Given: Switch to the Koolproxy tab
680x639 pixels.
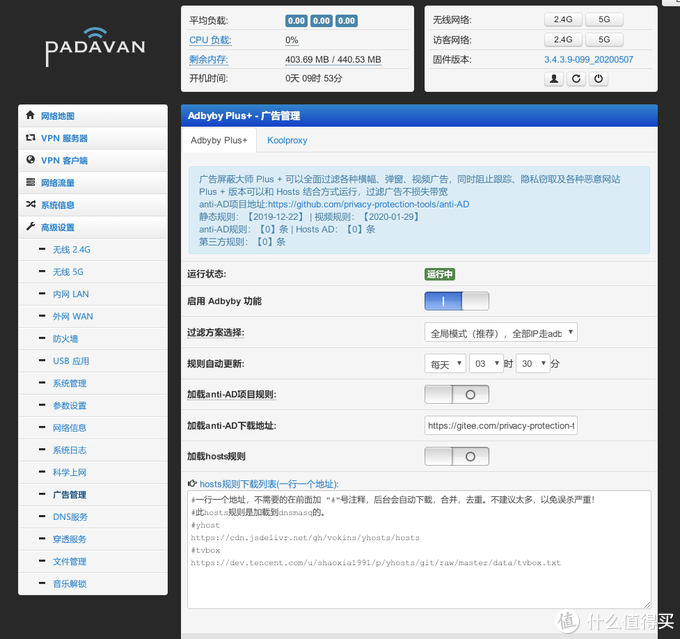Looking at the screenshot, I should [x=287, y=141].
